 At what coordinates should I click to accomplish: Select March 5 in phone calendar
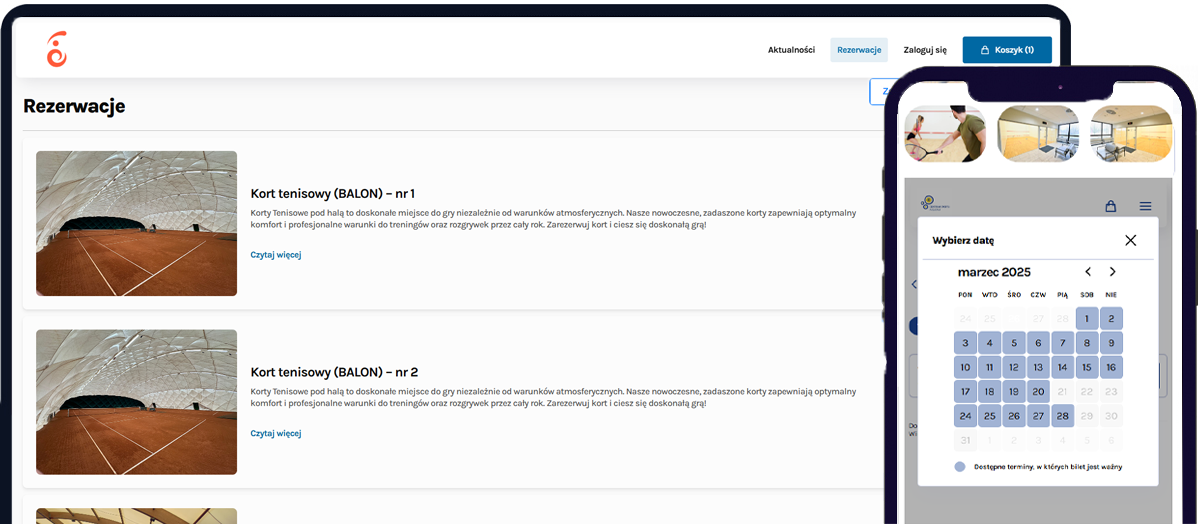coord(1014,343)
